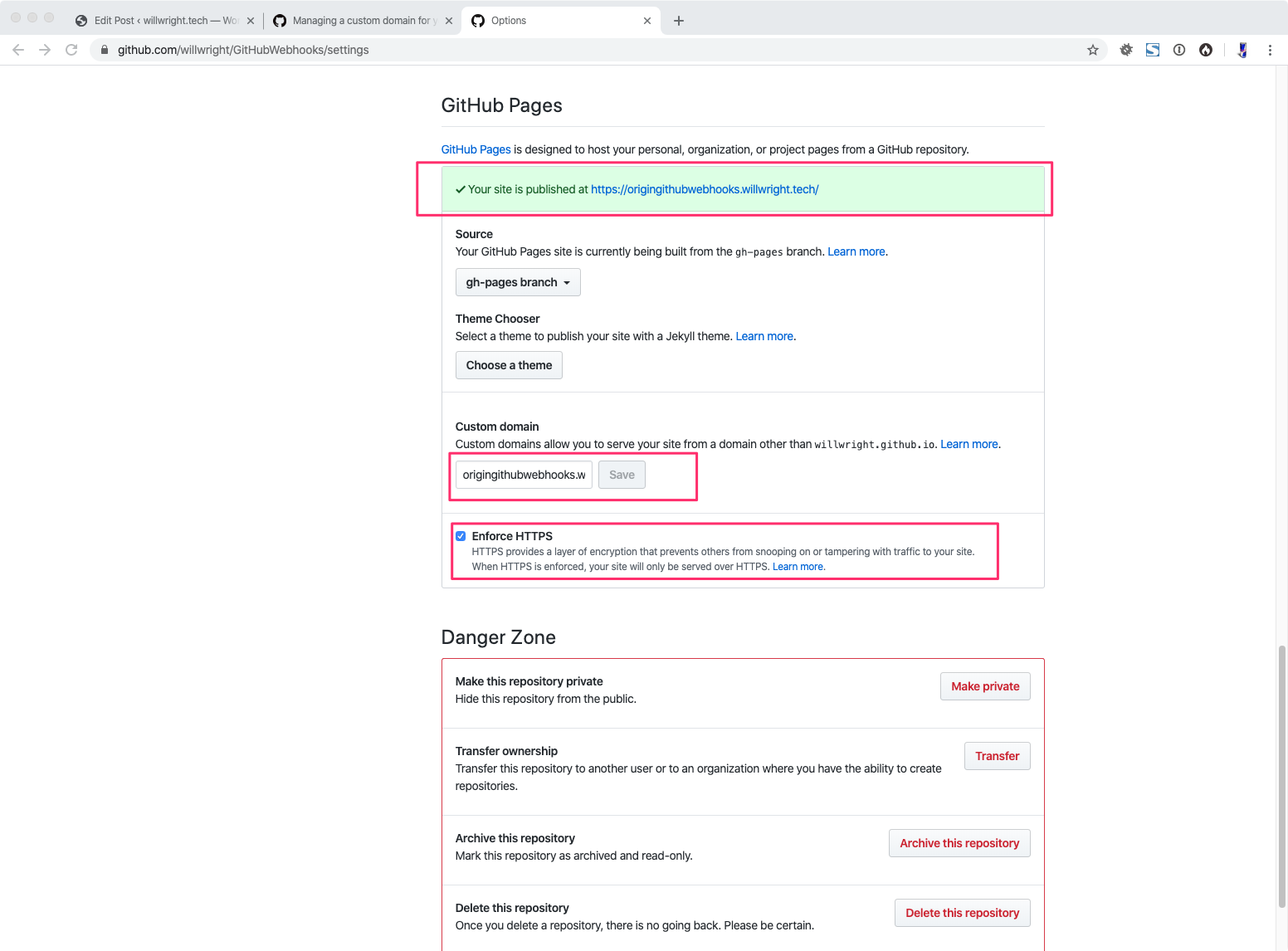This screenshot has height=951, width=1288.
Task: Open the flame-shaped extension icon
Action: (x=1206, y=50)
